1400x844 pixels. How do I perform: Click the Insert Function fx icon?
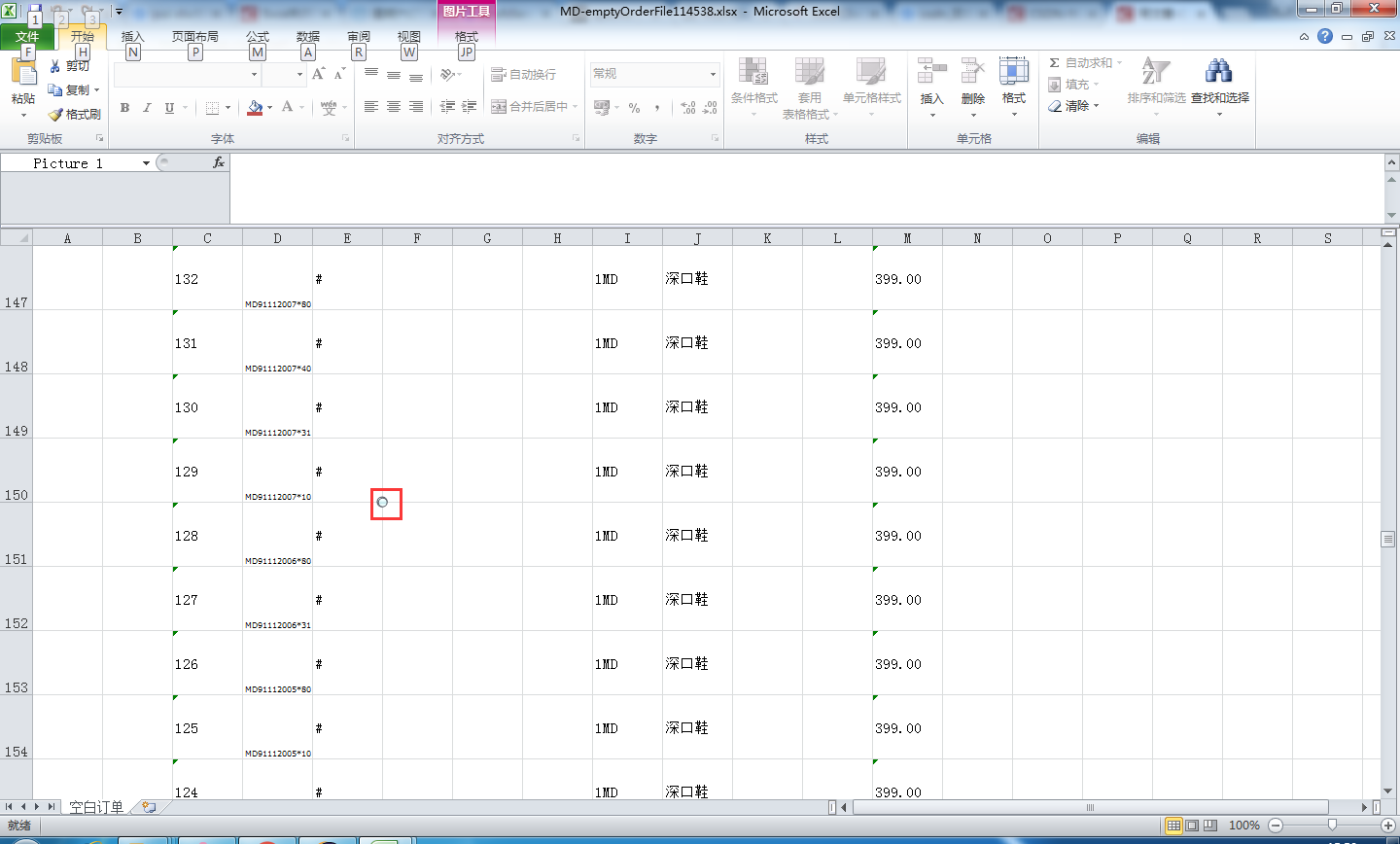click(219, 162)
